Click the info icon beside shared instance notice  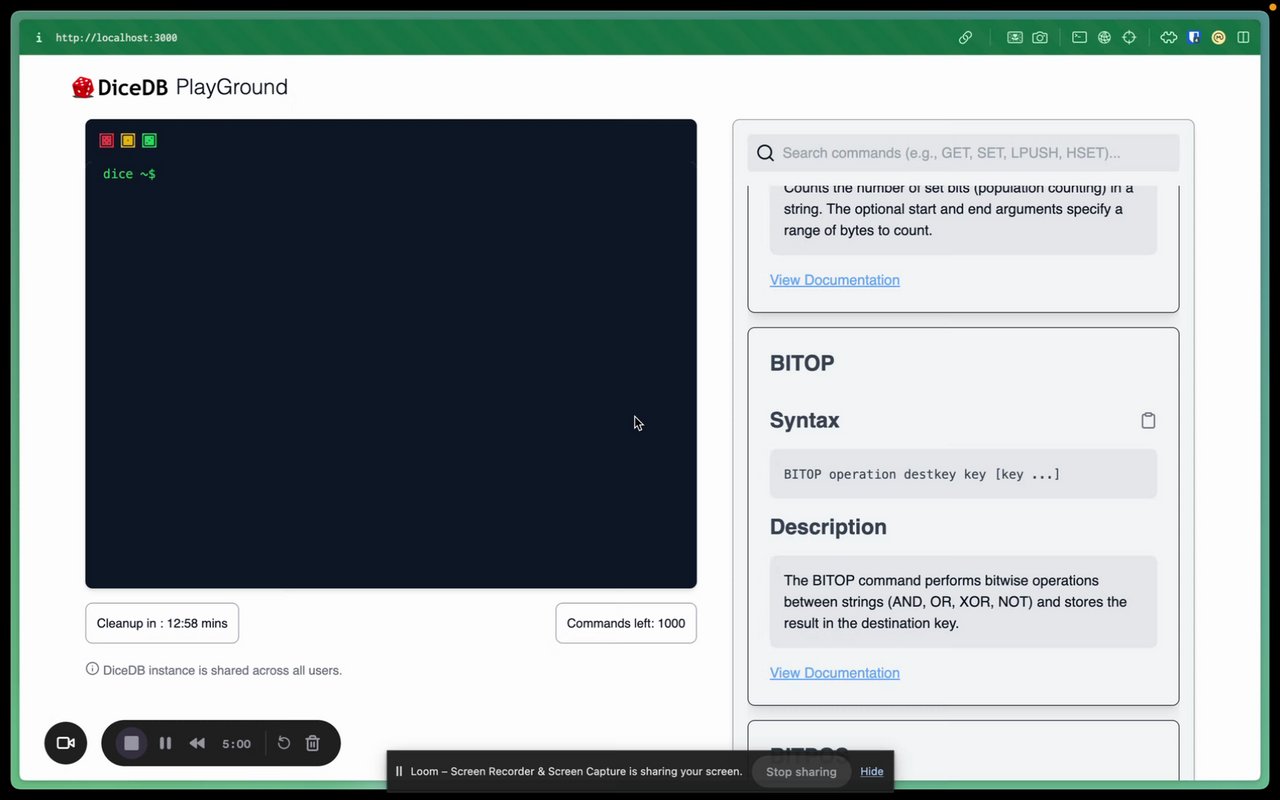[x=92, y=669]
